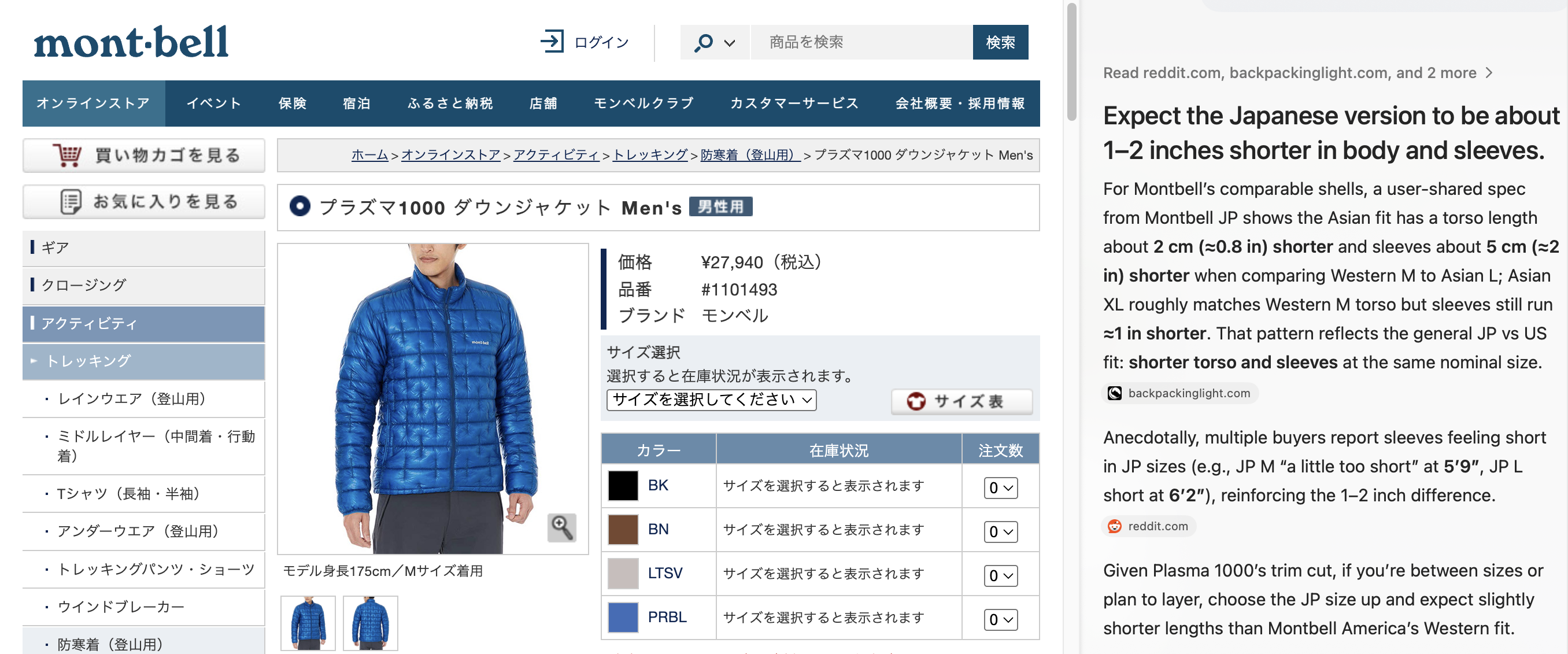Follow the トレッキング breadcrumb link
The image size is (1568, 654).
(x=649, y=156)
